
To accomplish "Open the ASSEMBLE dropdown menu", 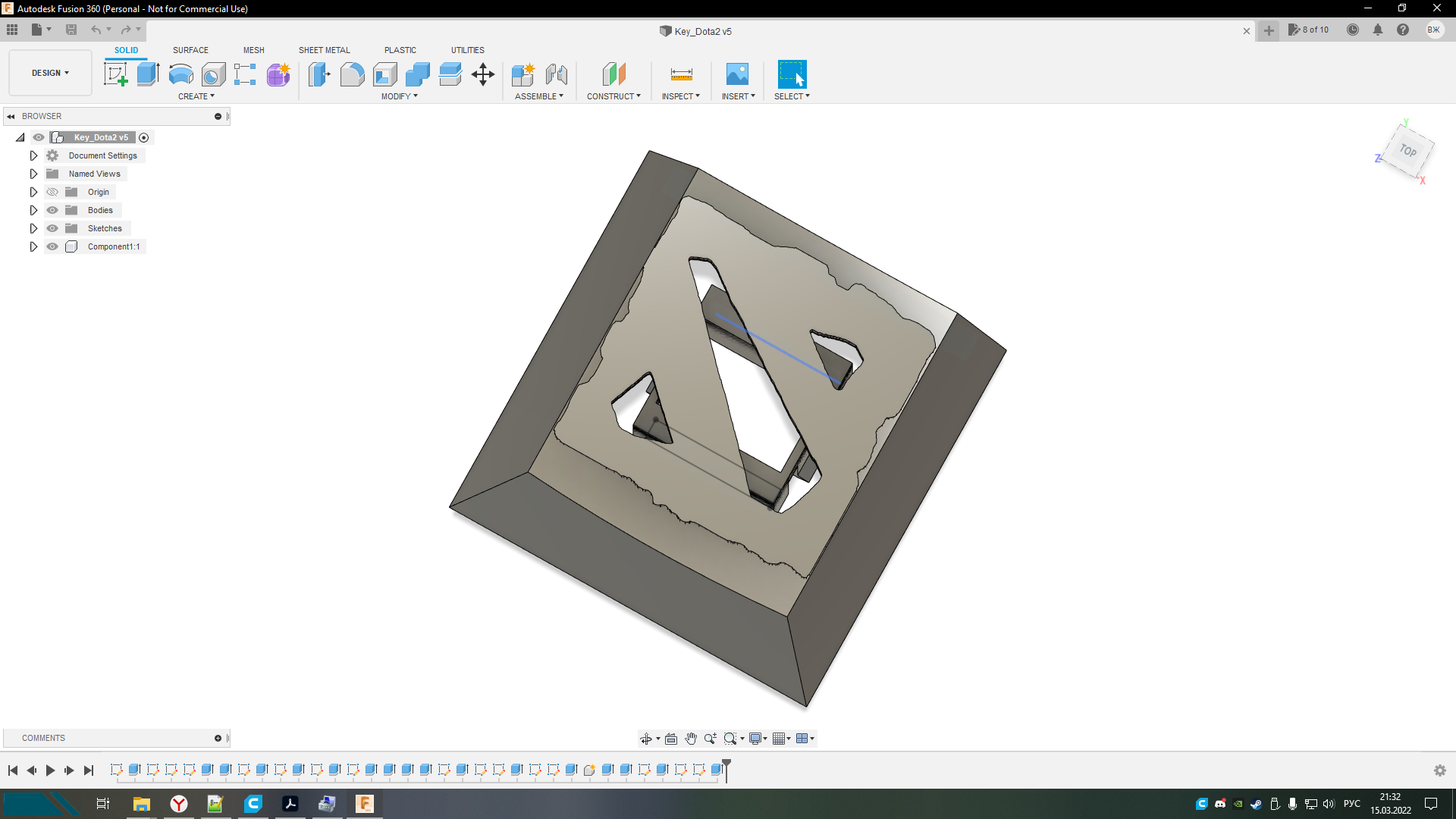I will (x=539, y=96).
